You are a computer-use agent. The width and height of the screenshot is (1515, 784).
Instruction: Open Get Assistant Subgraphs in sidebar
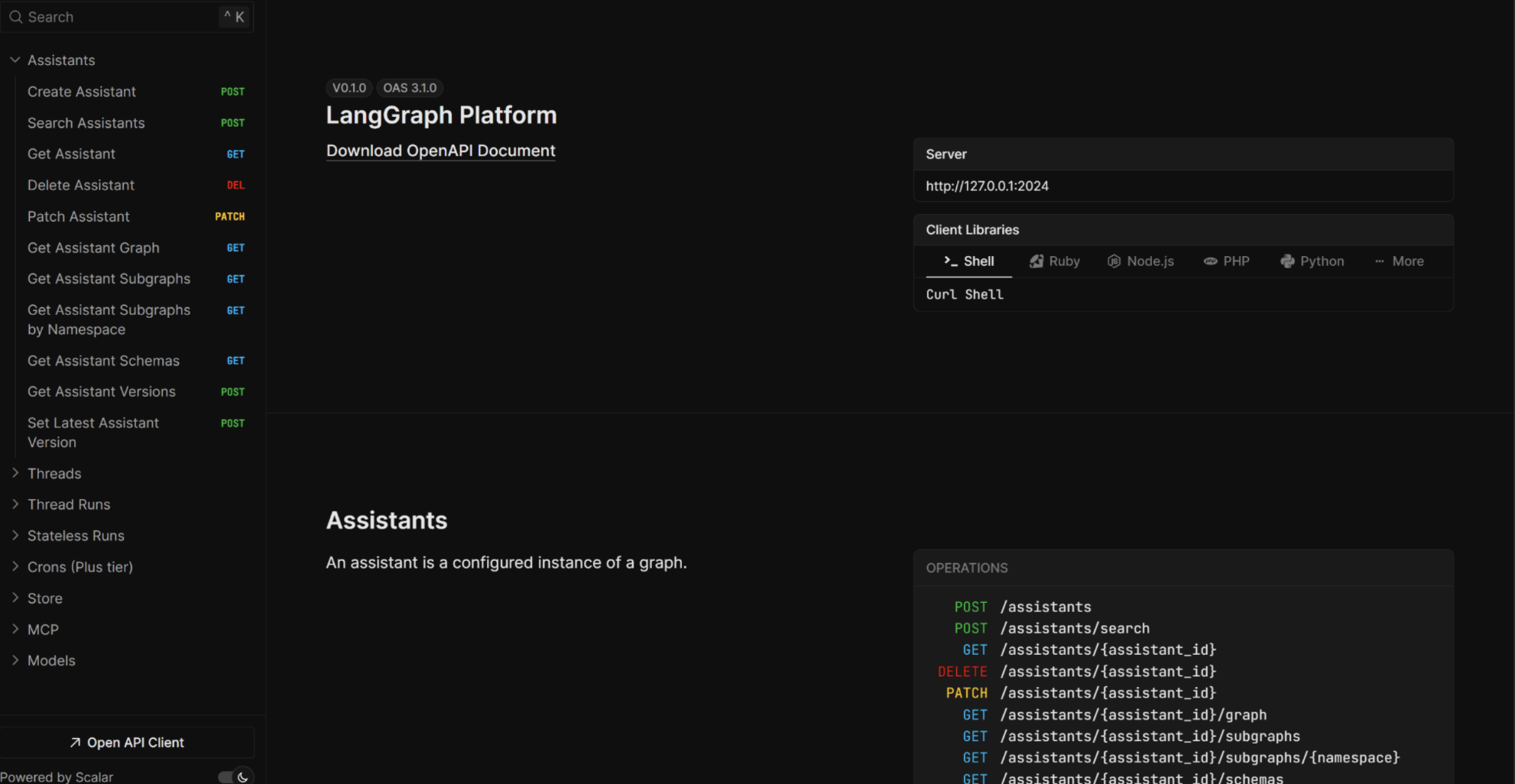[x=135, y=279]
